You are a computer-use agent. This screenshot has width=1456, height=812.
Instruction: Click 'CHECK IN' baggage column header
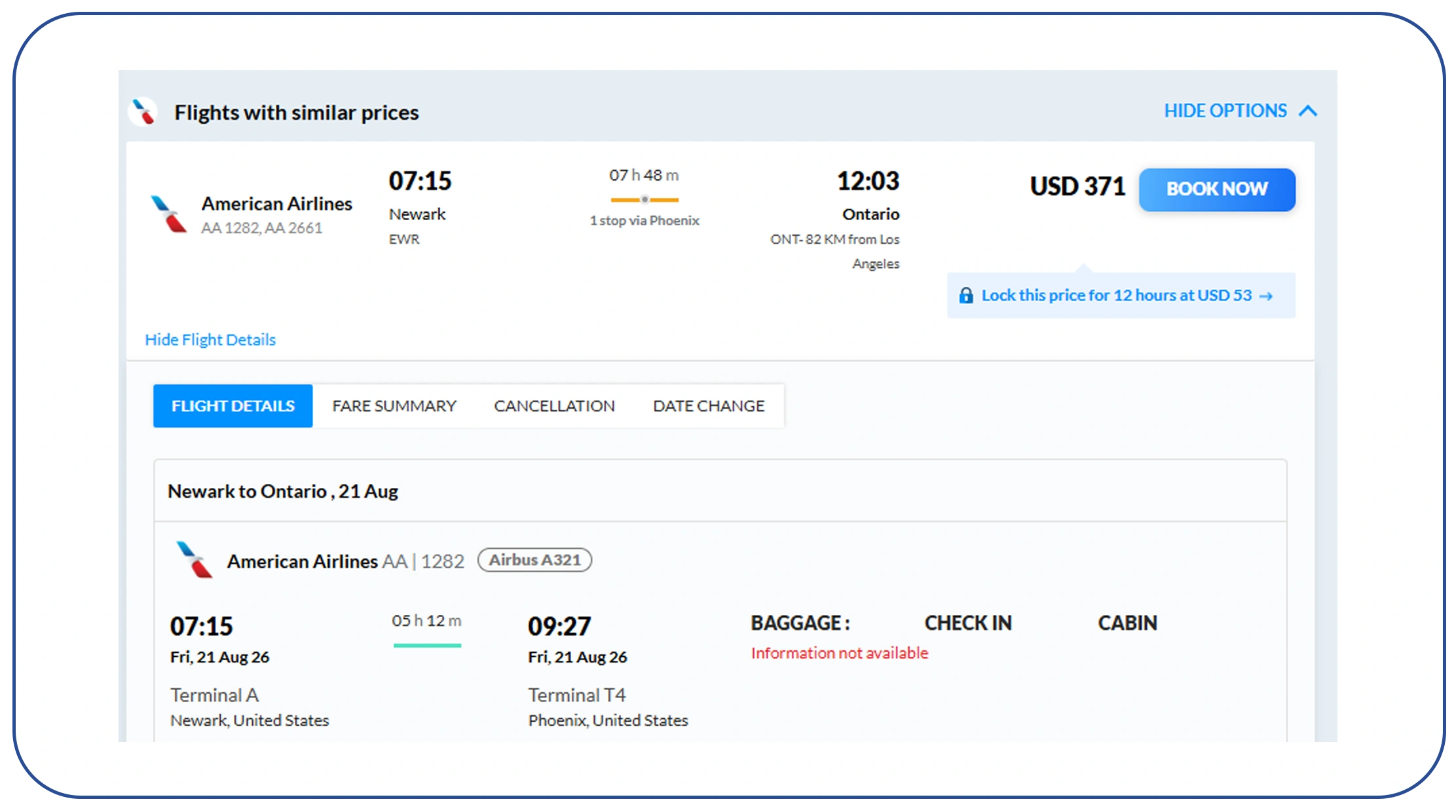(x=968, y=623)
